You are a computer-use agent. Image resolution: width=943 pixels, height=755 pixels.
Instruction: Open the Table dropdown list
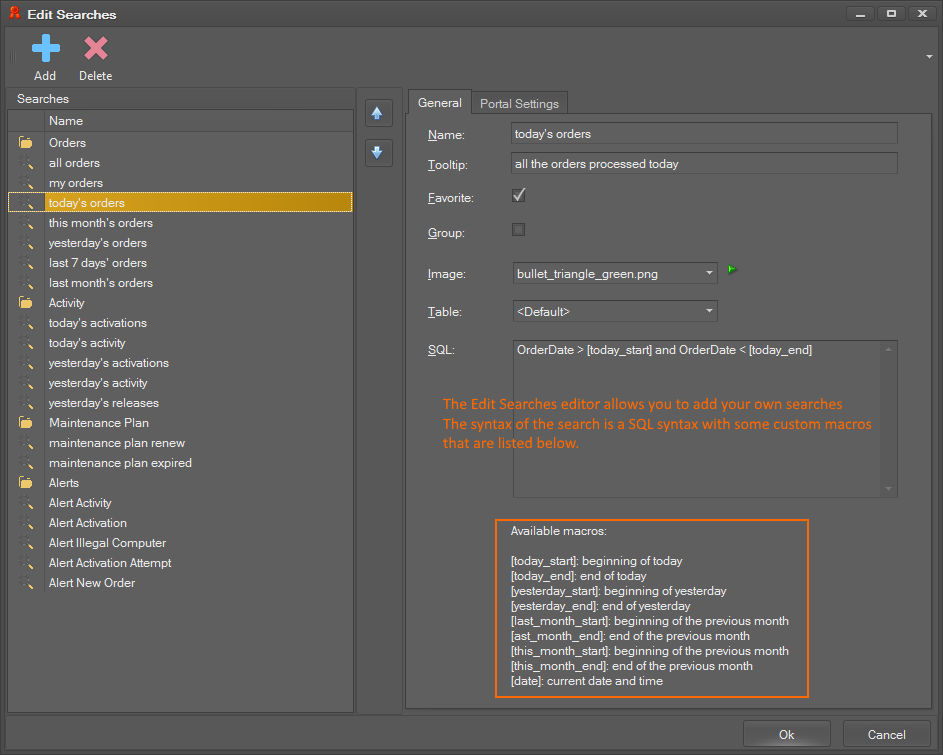(x=709, y=311)
